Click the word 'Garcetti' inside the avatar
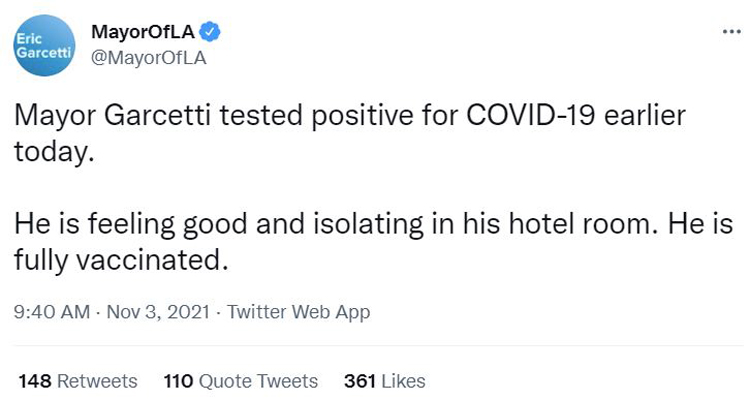The width and height of the screenshot is (750, 399). pyautogui.click(x=44, y=53)
